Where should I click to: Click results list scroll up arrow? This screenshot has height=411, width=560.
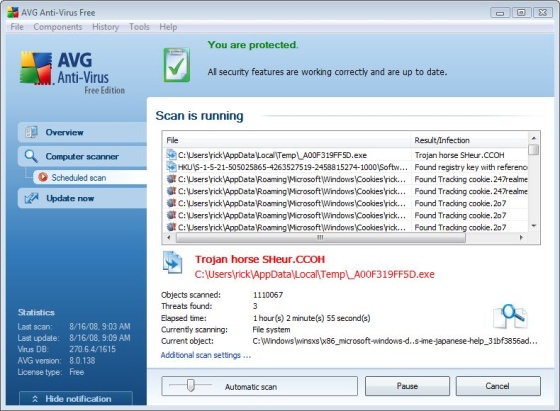[534, 138]
